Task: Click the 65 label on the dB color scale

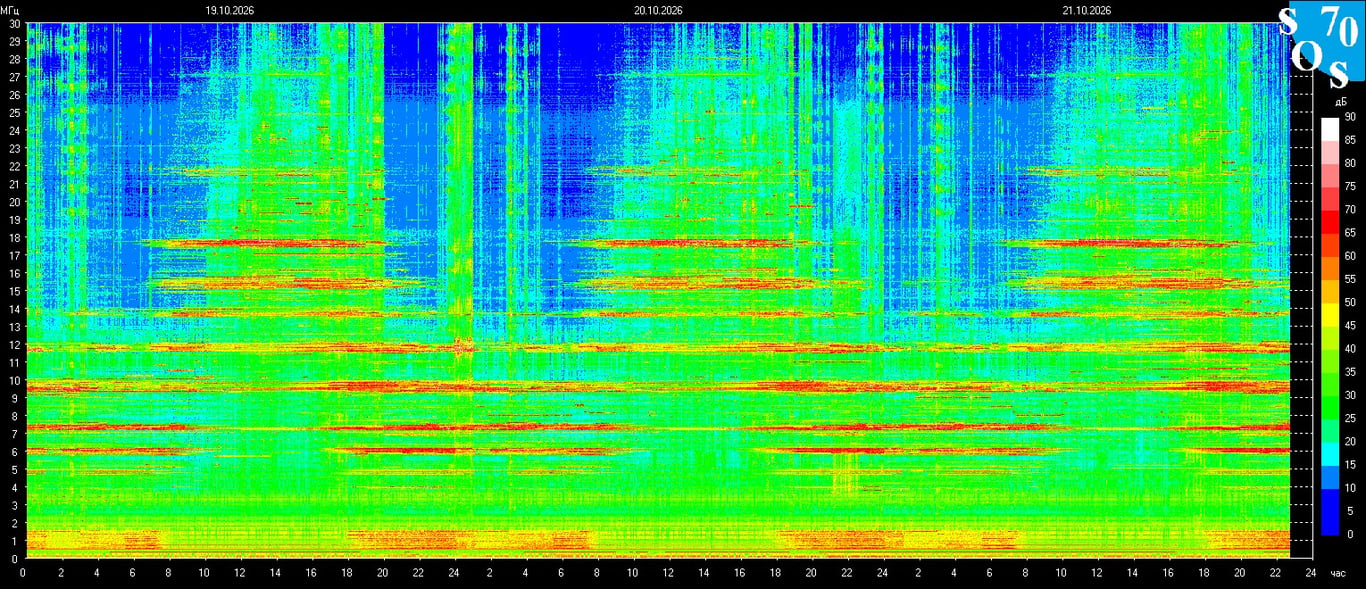Action: click(1350, 233)
